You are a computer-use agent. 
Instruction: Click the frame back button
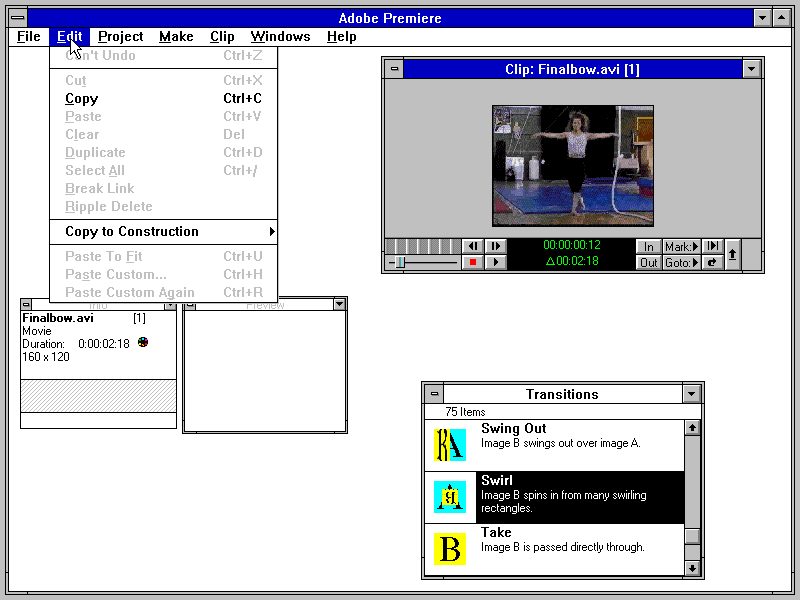tap(473, 246)
